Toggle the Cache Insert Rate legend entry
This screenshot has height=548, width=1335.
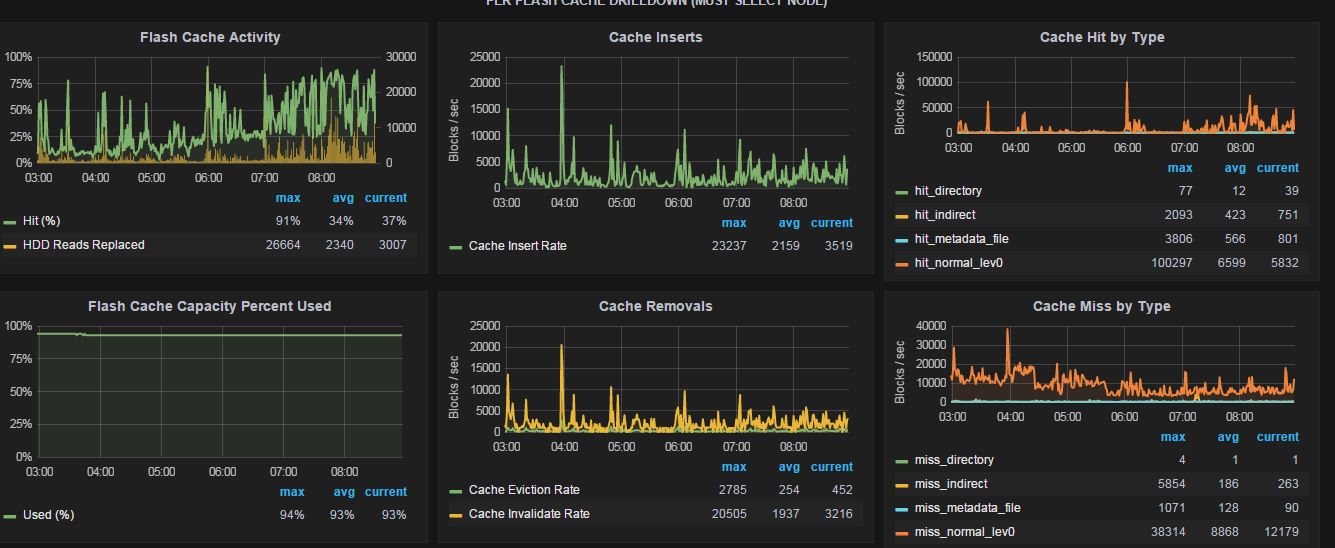point(517,246)
